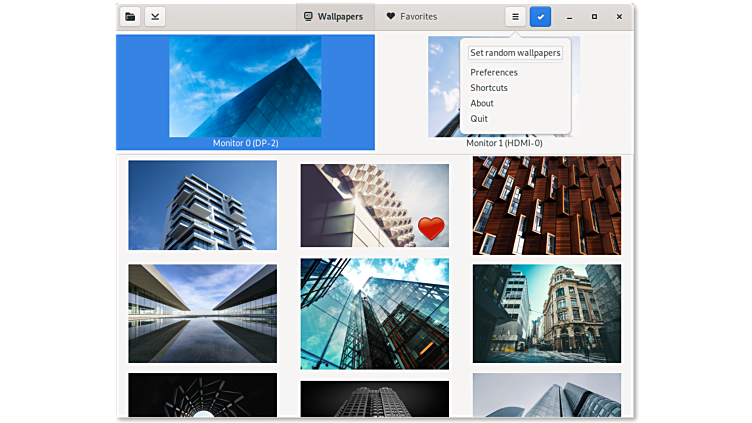Click the hamburger menu icon
Viewport: 752px width, 423px height.
pos(515,16)
